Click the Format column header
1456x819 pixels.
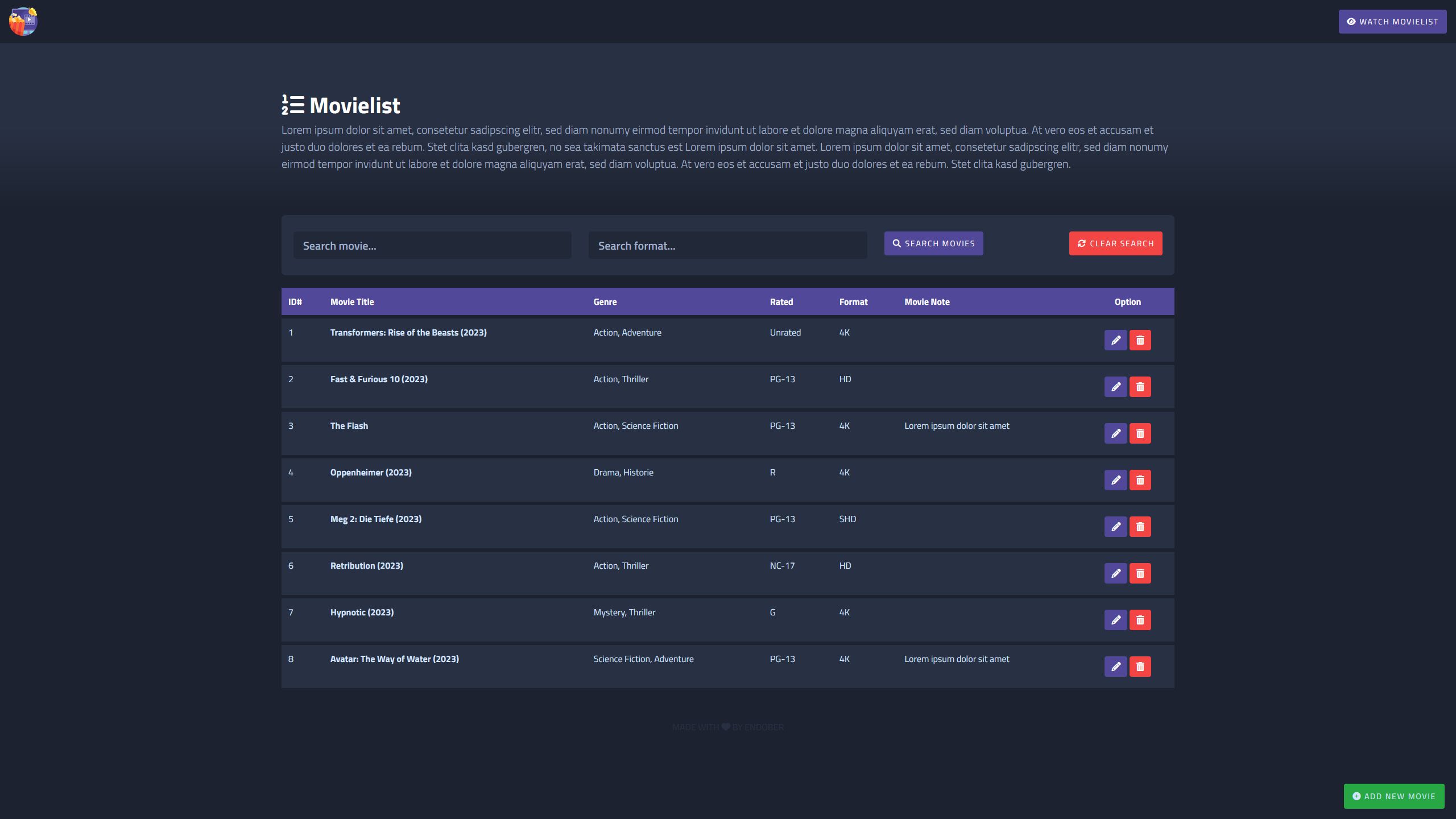(853, 302)
